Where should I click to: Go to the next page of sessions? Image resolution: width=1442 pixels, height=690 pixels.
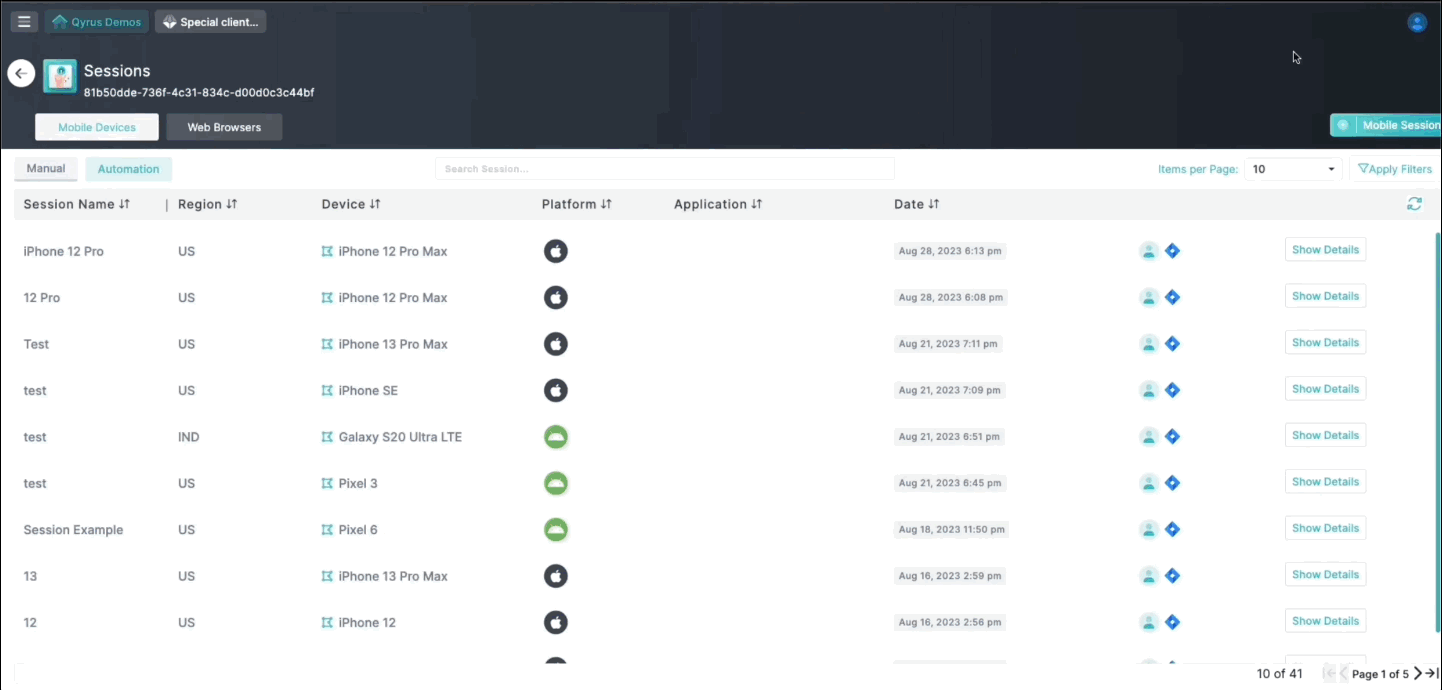[1418, 674]
